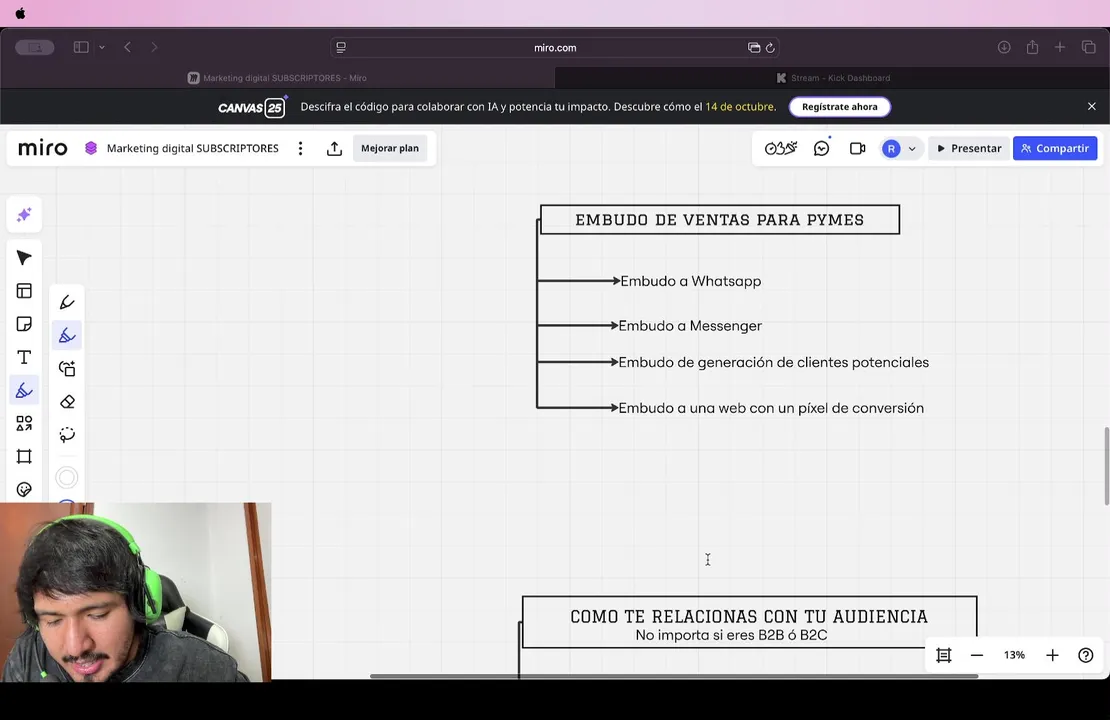Open Safari downloads
Viewport: 1110px width, 720px height.
pyautogui.click(x=1004, y=47)
